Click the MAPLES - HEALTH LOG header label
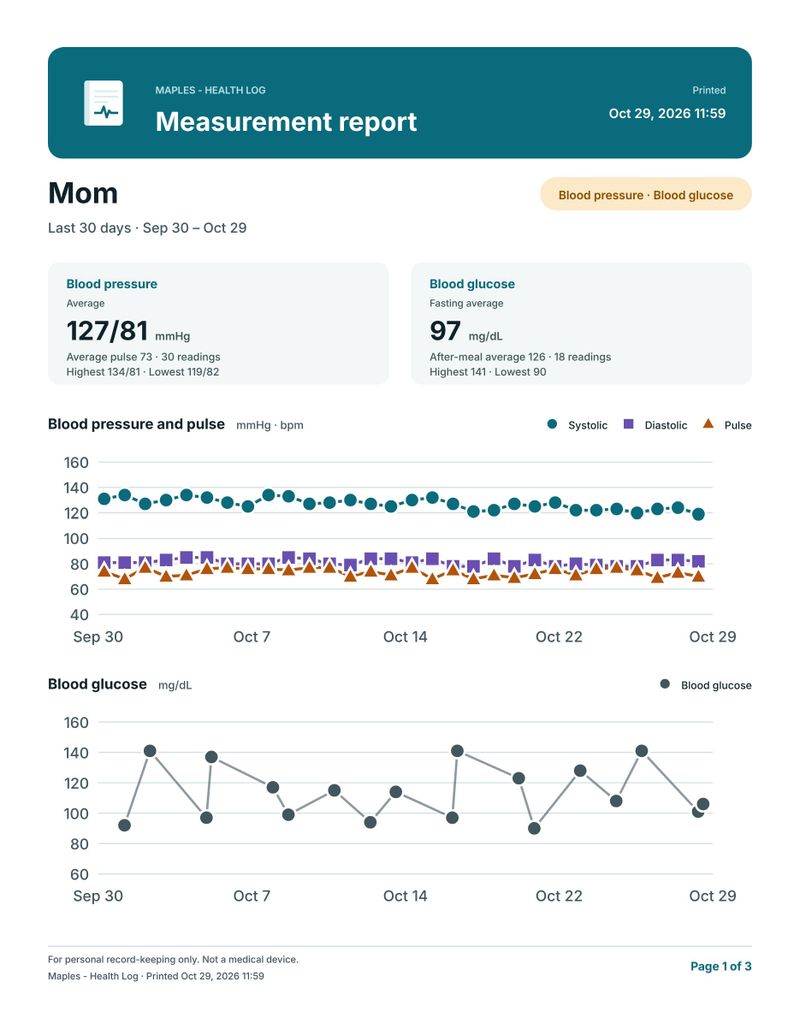 tap(211, 90)
